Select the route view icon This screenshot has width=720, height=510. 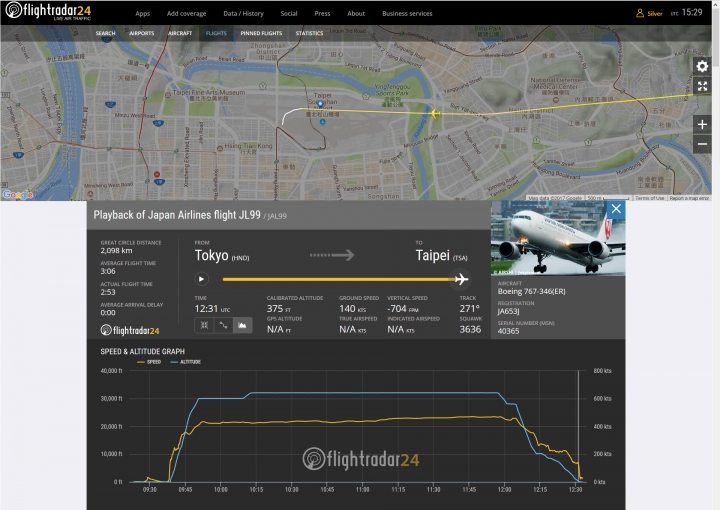(223, 325)
